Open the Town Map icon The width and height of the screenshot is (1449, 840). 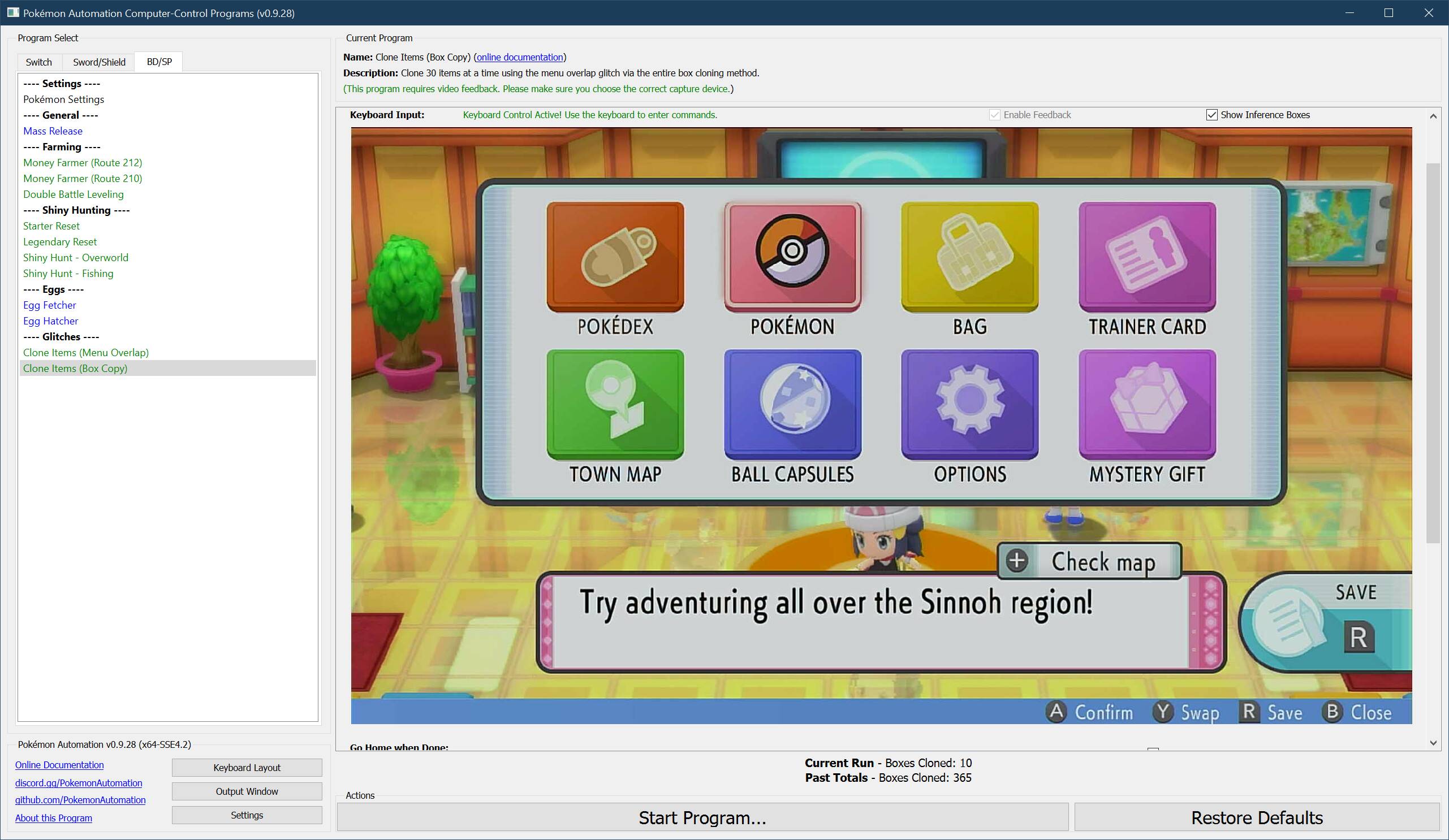[x=615, y=404]
